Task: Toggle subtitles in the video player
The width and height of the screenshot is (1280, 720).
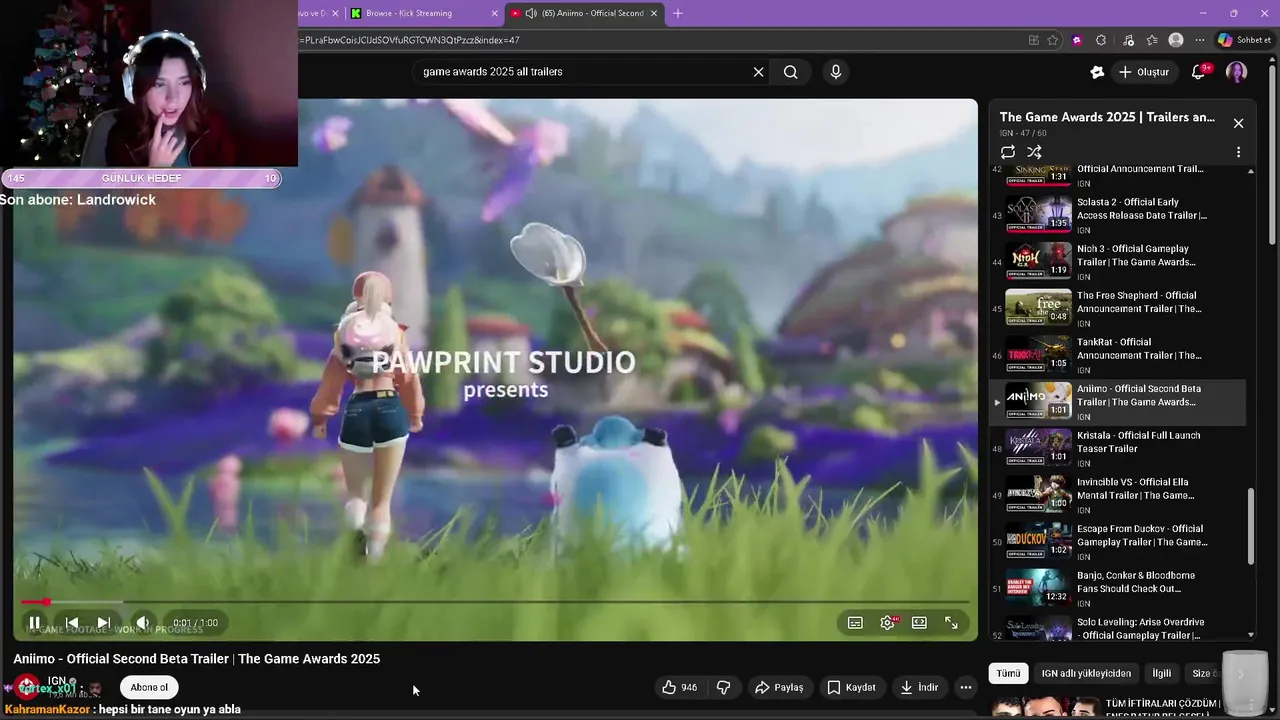Action: (x=855, y=623)
